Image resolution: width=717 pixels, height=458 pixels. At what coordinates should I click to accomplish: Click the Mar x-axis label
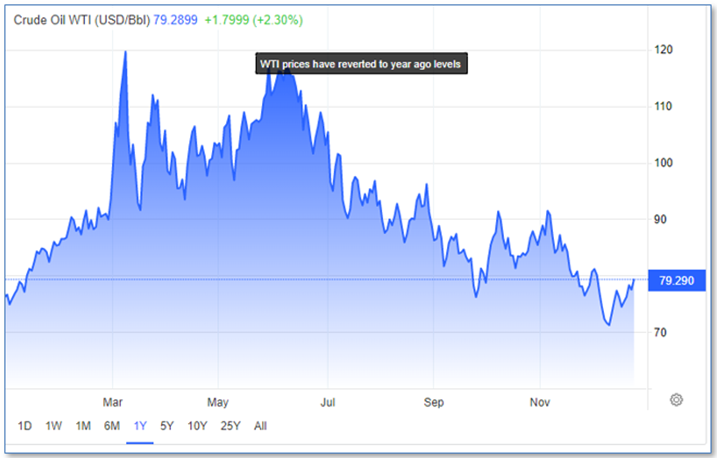112,402
